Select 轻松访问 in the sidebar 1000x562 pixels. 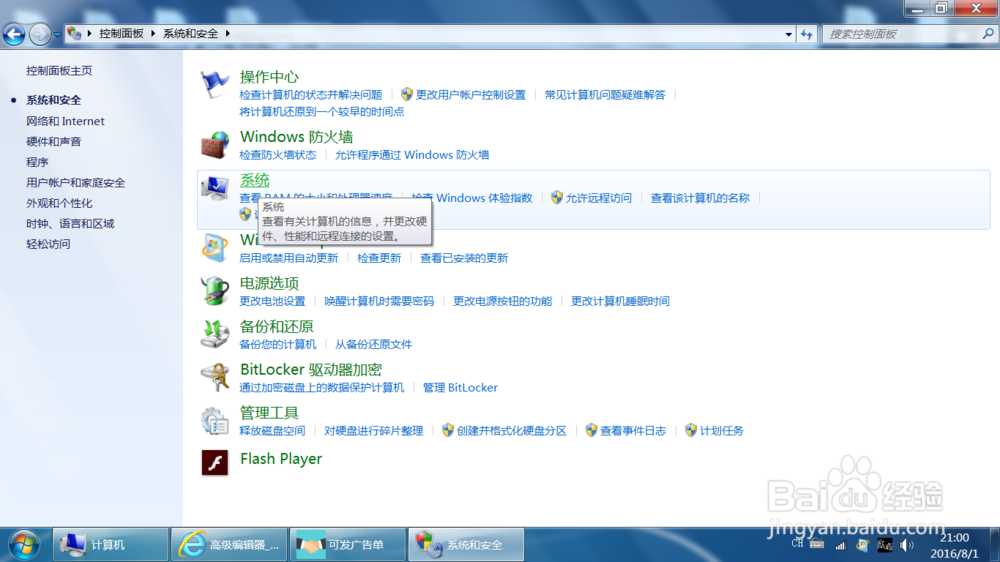pos(48,244)
